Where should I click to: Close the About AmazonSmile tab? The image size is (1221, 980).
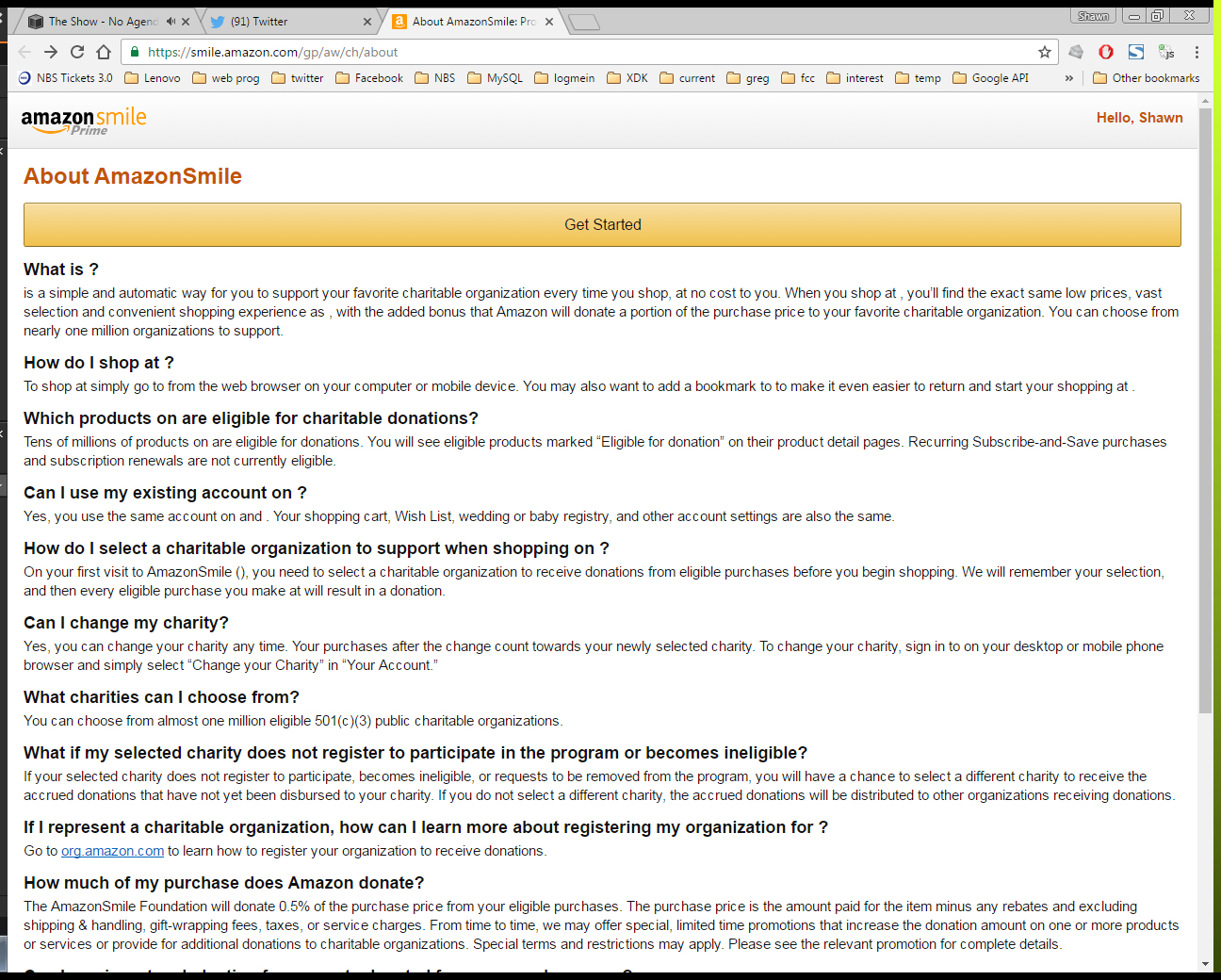549,21
